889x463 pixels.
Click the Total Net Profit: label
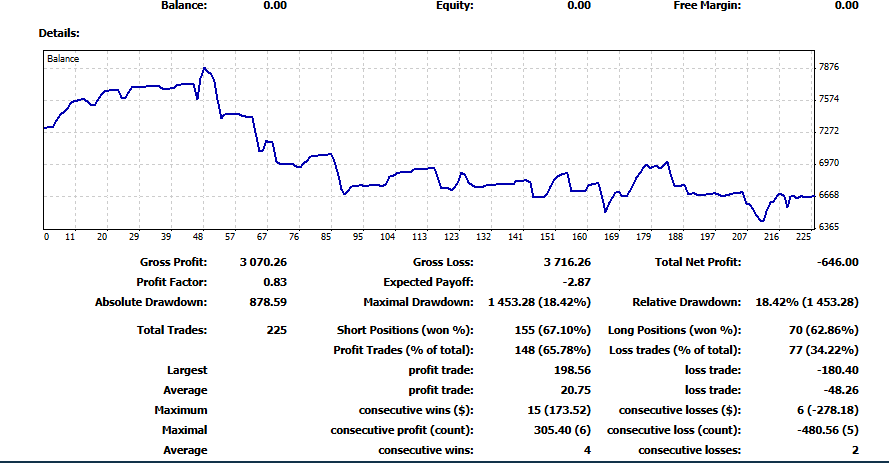click(698, 262)
